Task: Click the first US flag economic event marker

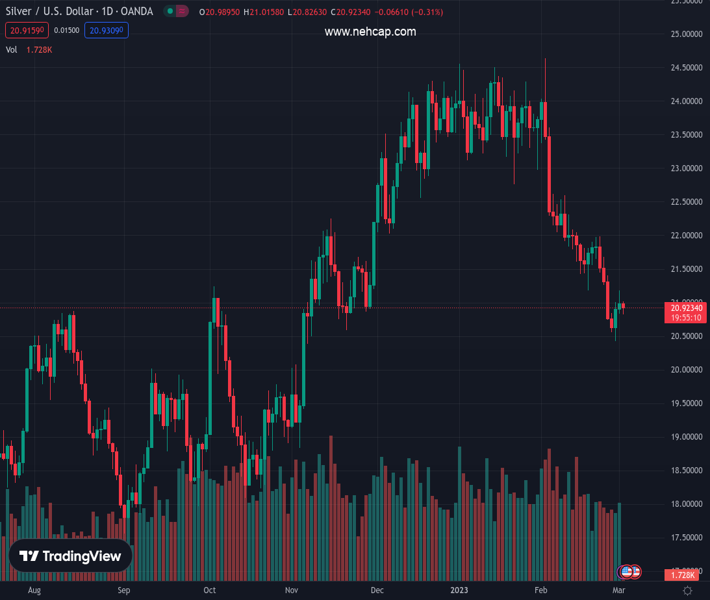Action: click(x=627, y=572)
